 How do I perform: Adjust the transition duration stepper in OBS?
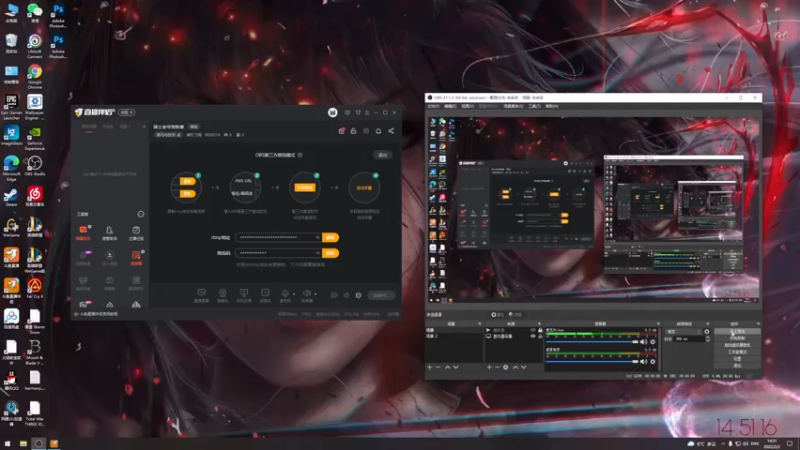click(708, 339)
